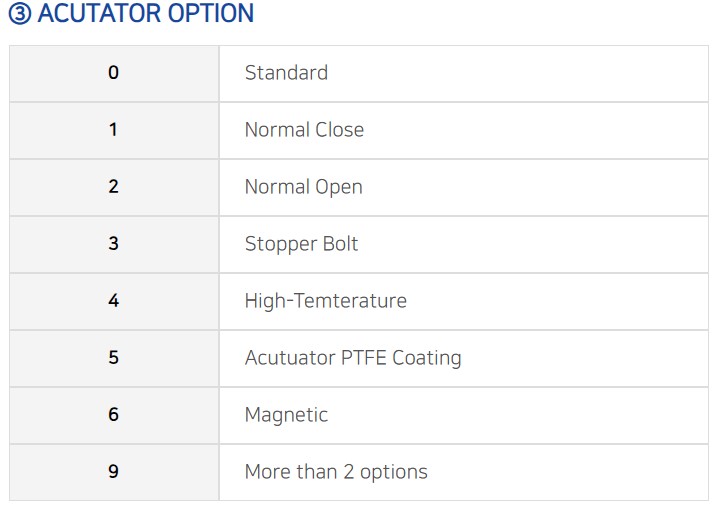The image size is (718, 508).
Task: Click the Acutuator PTFE Coating entry
Action: tap(353, 358)
